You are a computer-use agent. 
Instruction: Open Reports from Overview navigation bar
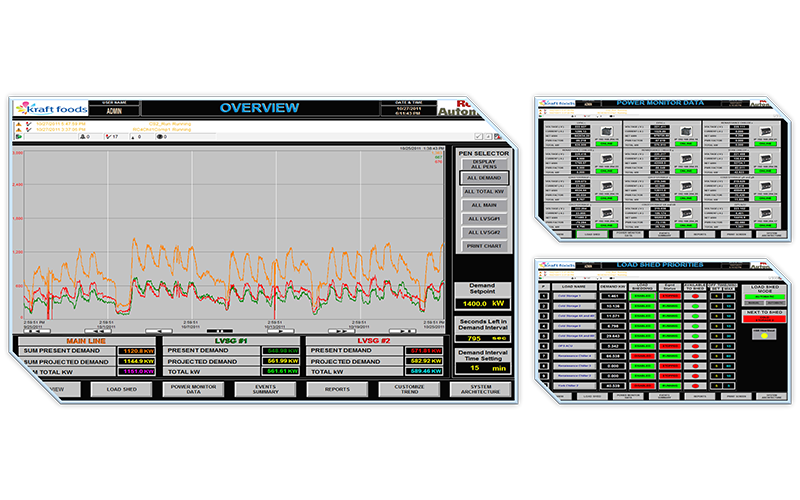337,389
